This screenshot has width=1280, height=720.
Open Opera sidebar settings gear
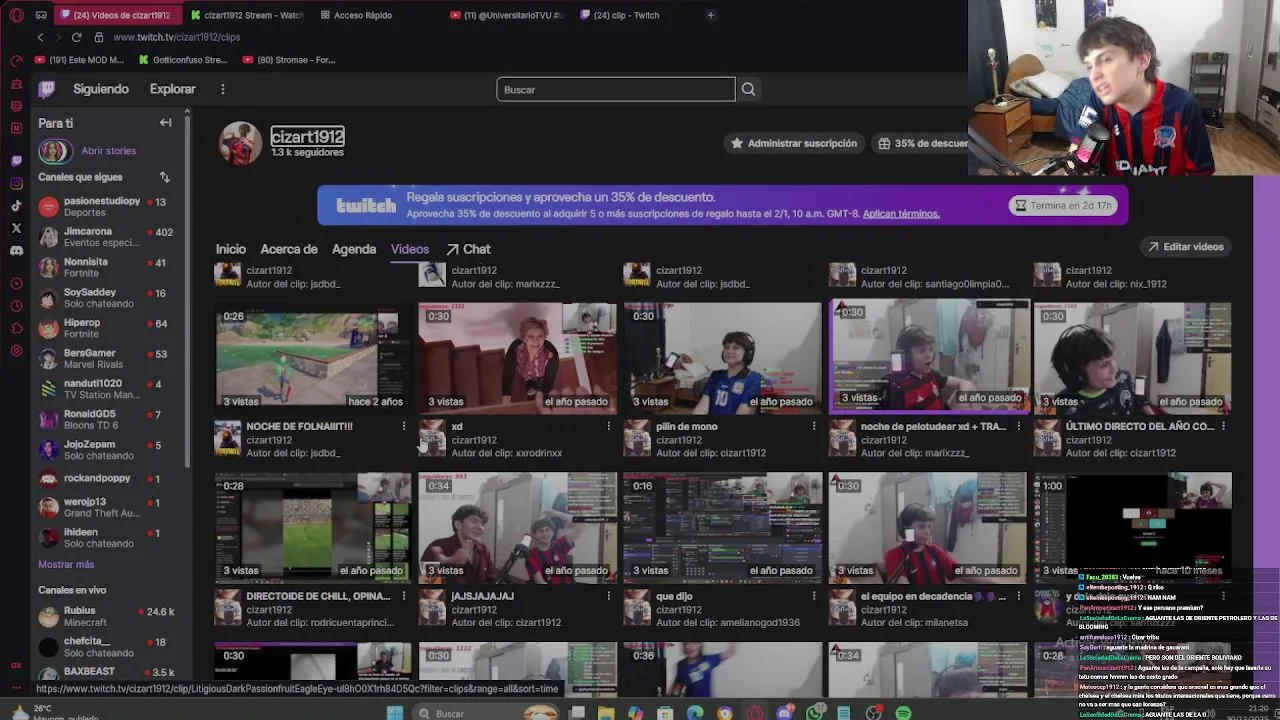pyautogui.click(x=16, y=351)
